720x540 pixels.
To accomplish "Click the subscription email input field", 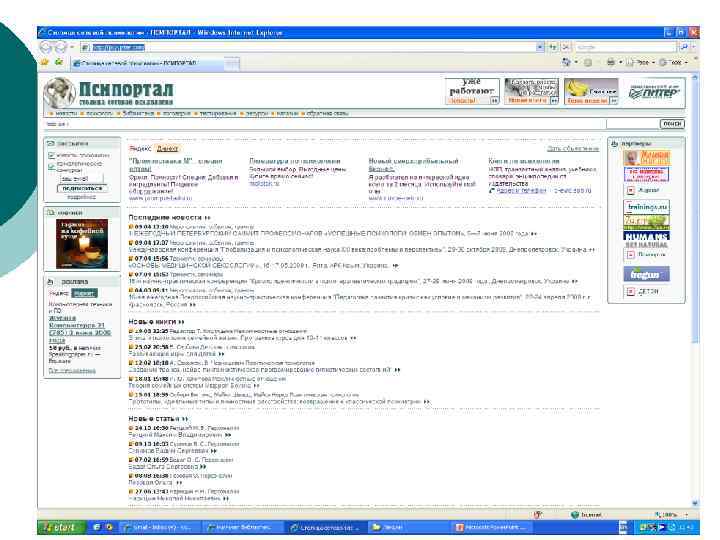I will click(x=80, y=179).
